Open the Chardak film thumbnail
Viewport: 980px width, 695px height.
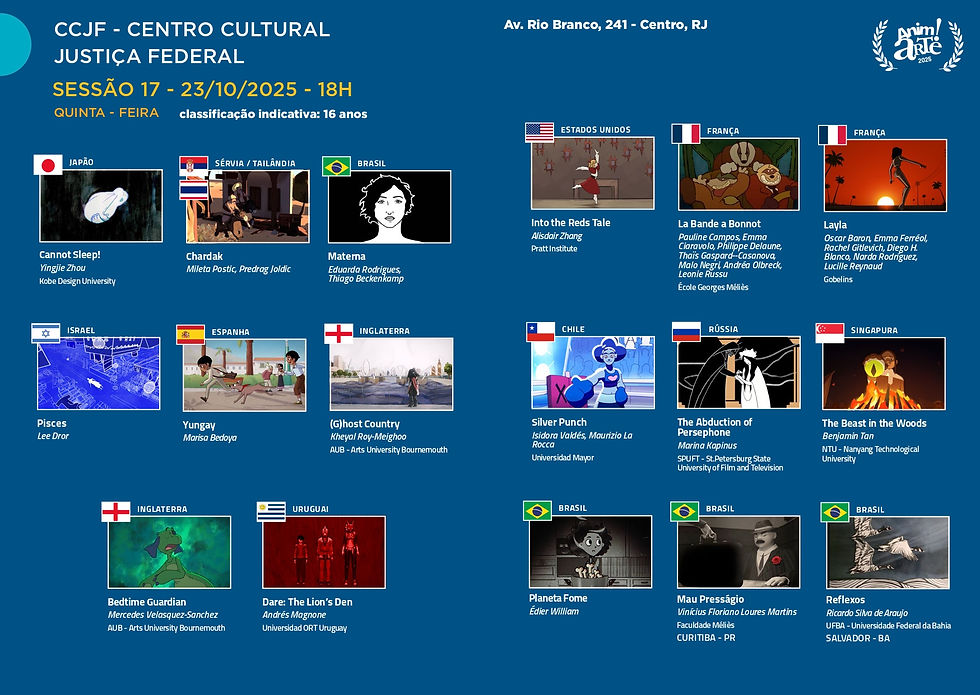(248, 206)
